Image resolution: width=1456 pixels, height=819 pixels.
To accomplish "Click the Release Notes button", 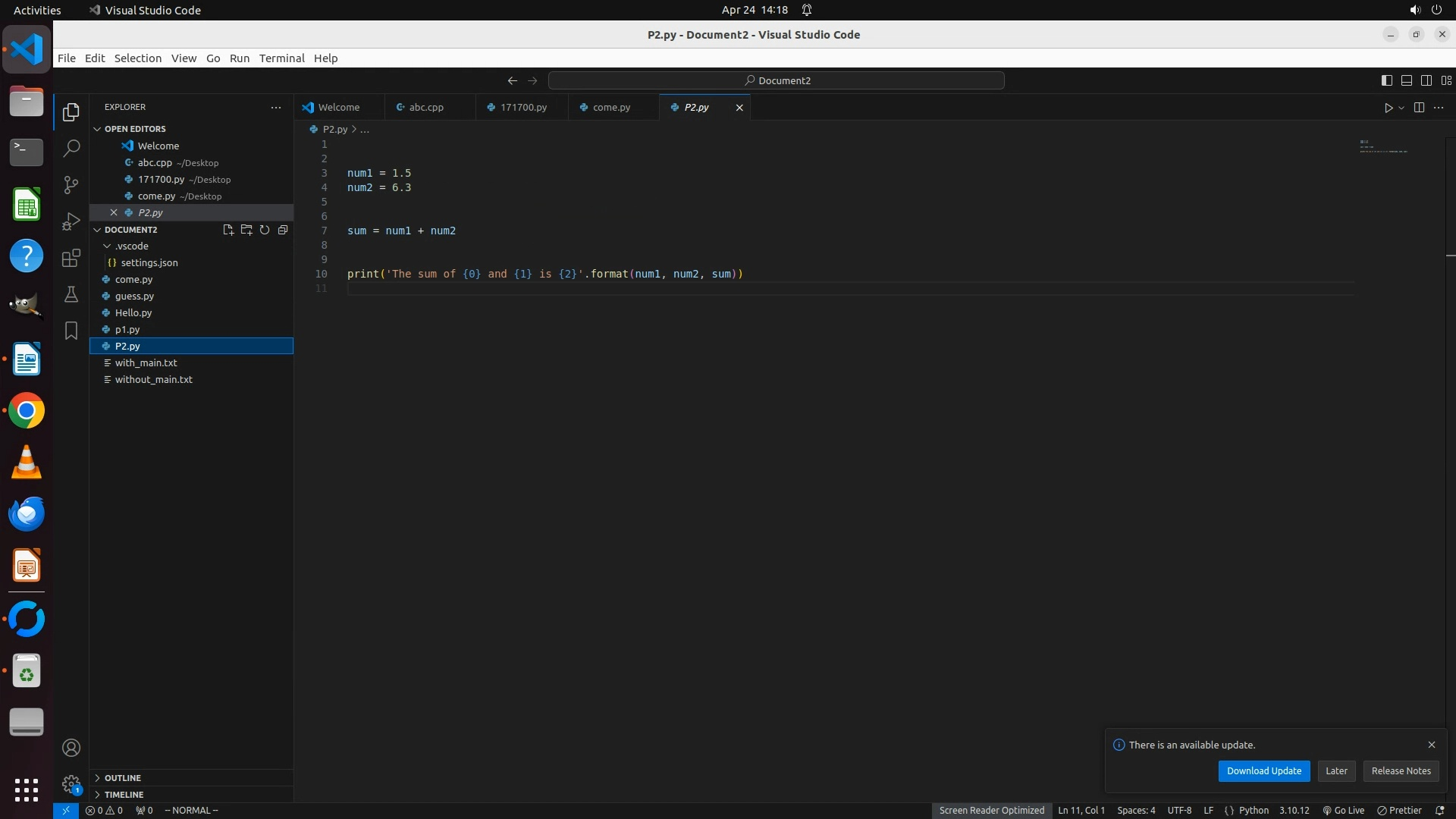I will pyautogui.click(x=1401, y=771).
